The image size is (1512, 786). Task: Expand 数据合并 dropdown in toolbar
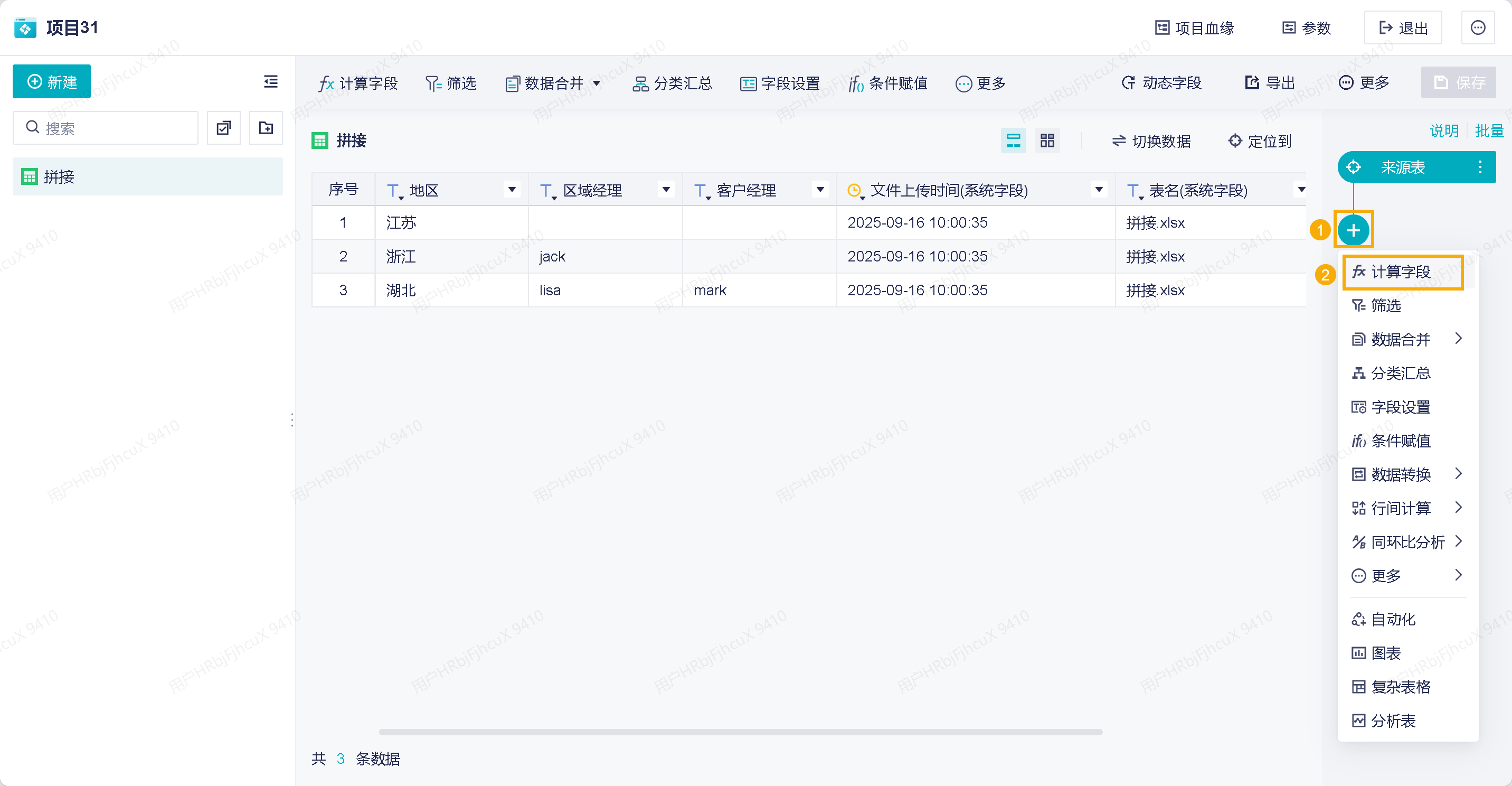[597, 83]
